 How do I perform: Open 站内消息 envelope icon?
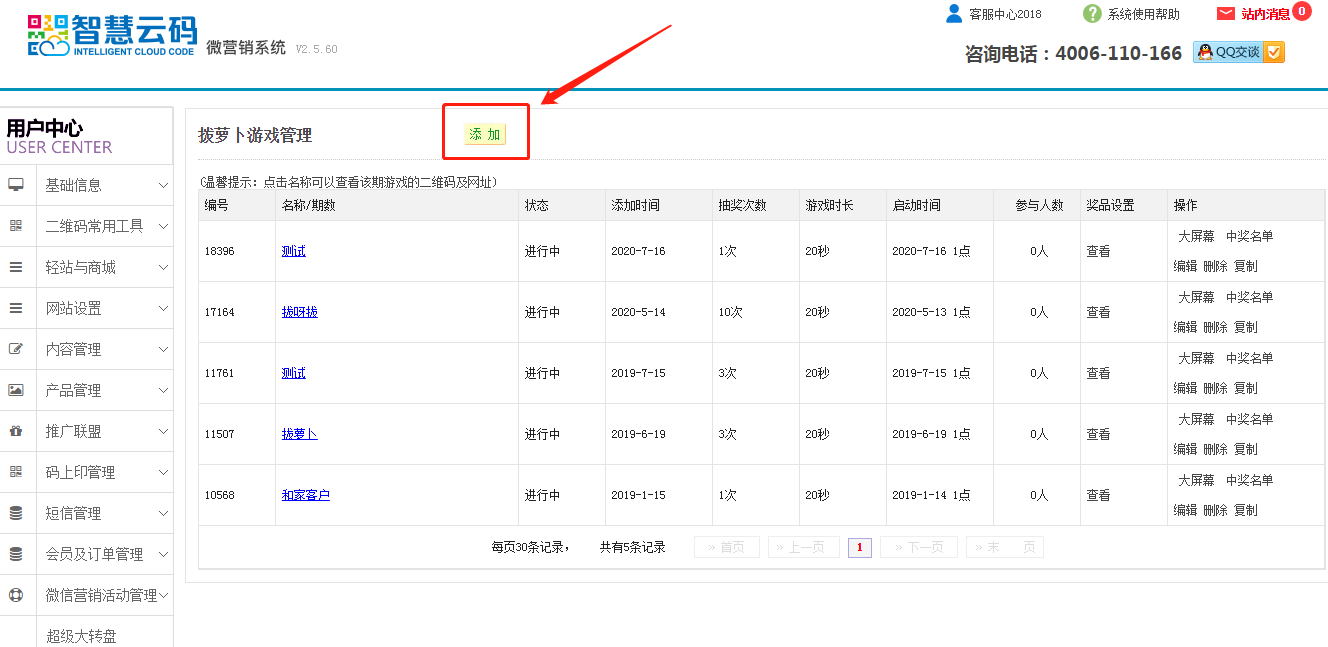click(x=1226, y=14)
